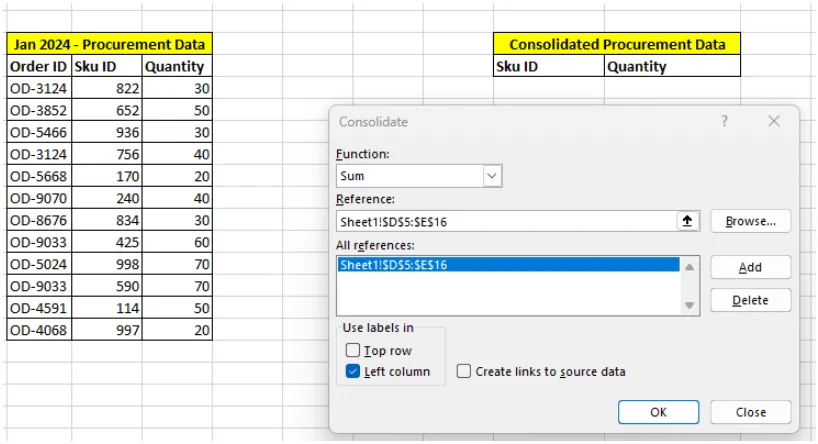Select Quantity cell in Sku 998 row

click(x=177, y=264)
